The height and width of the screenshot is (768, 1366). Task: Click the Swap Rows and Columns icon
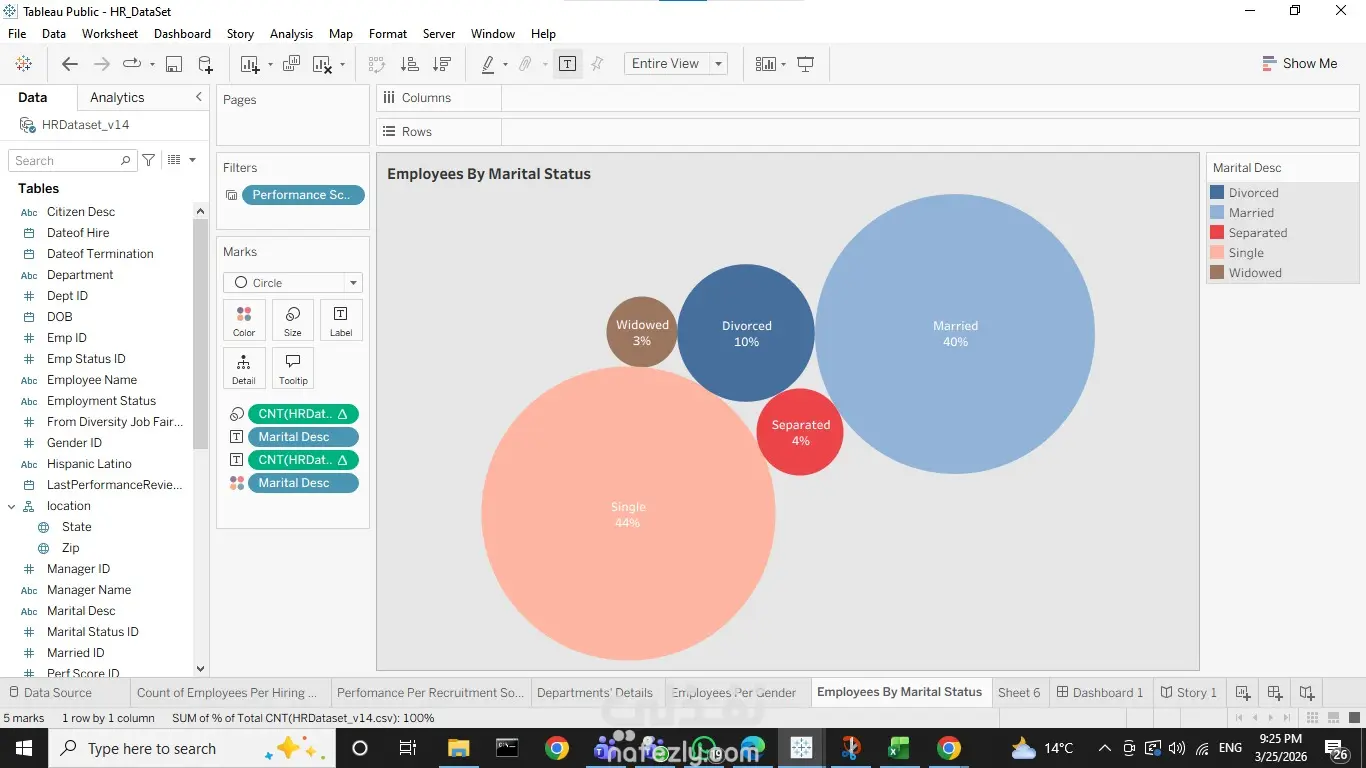(x=377, y=64)
